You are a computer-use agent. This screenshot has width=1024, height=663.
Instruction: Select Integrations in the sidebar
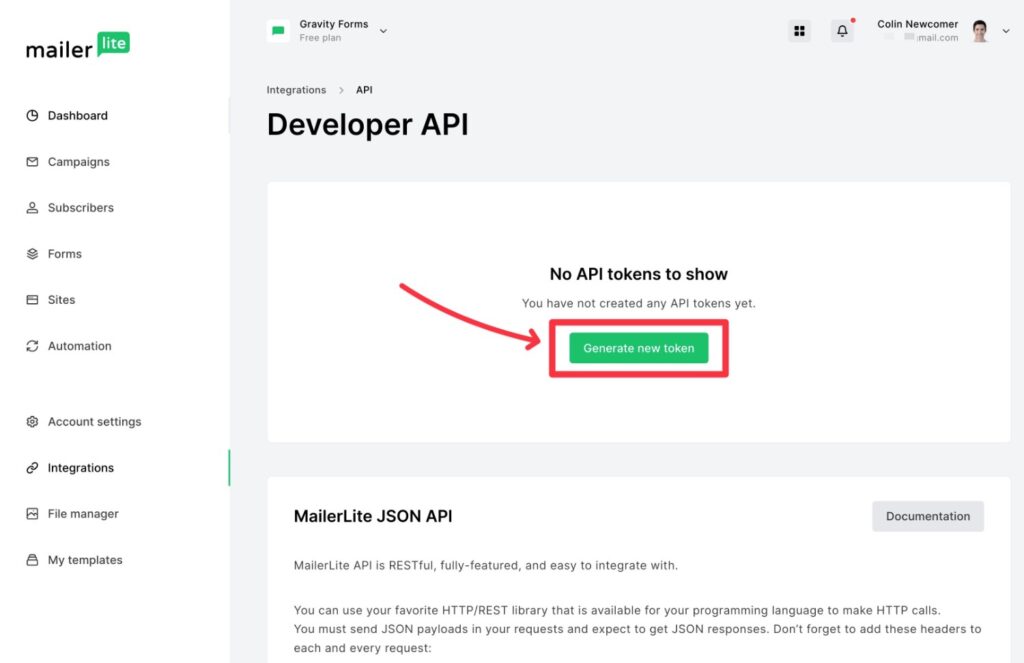80,468
